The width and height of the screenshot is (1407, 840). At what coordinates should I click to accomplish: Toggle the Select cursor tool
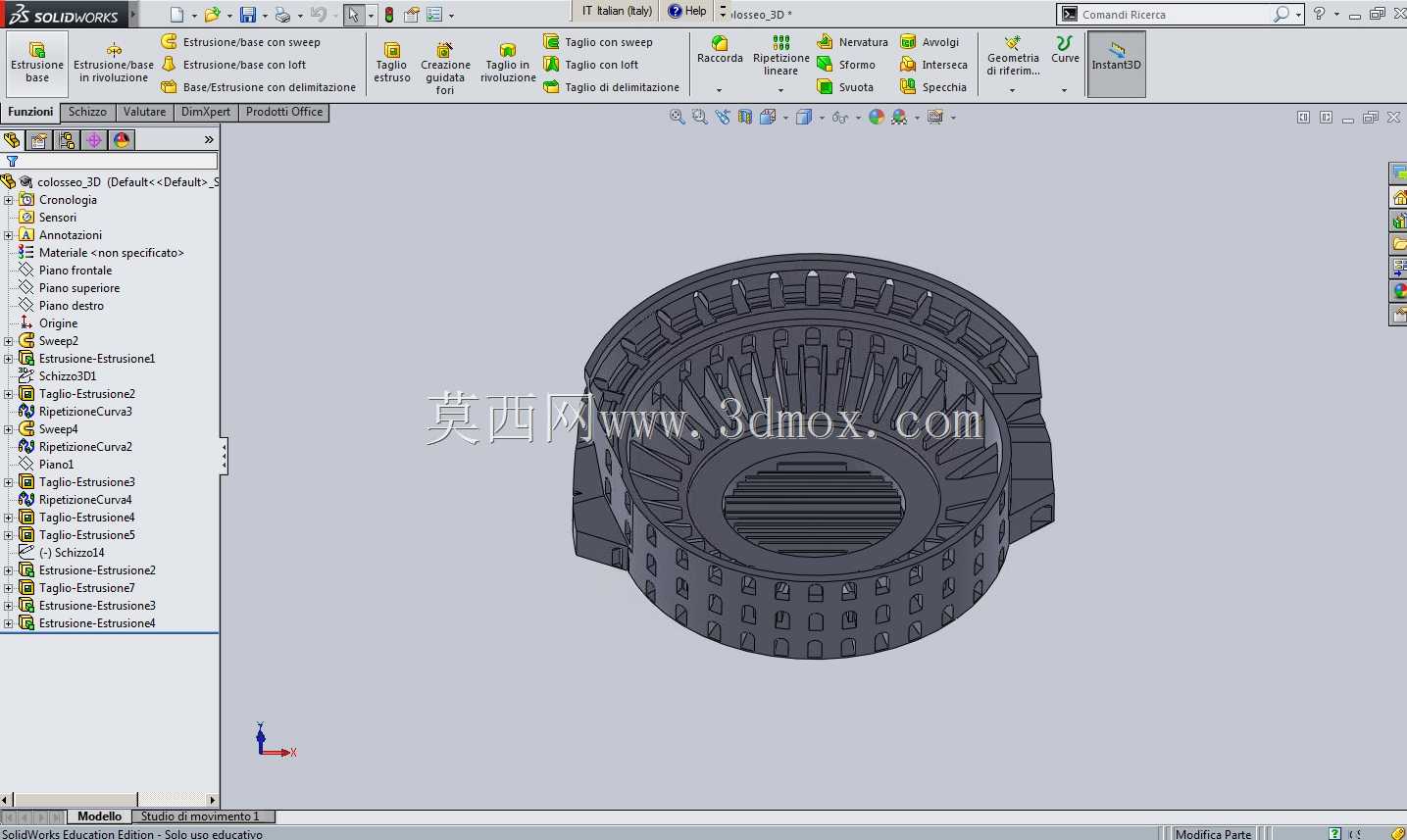(x=353, y=15)
